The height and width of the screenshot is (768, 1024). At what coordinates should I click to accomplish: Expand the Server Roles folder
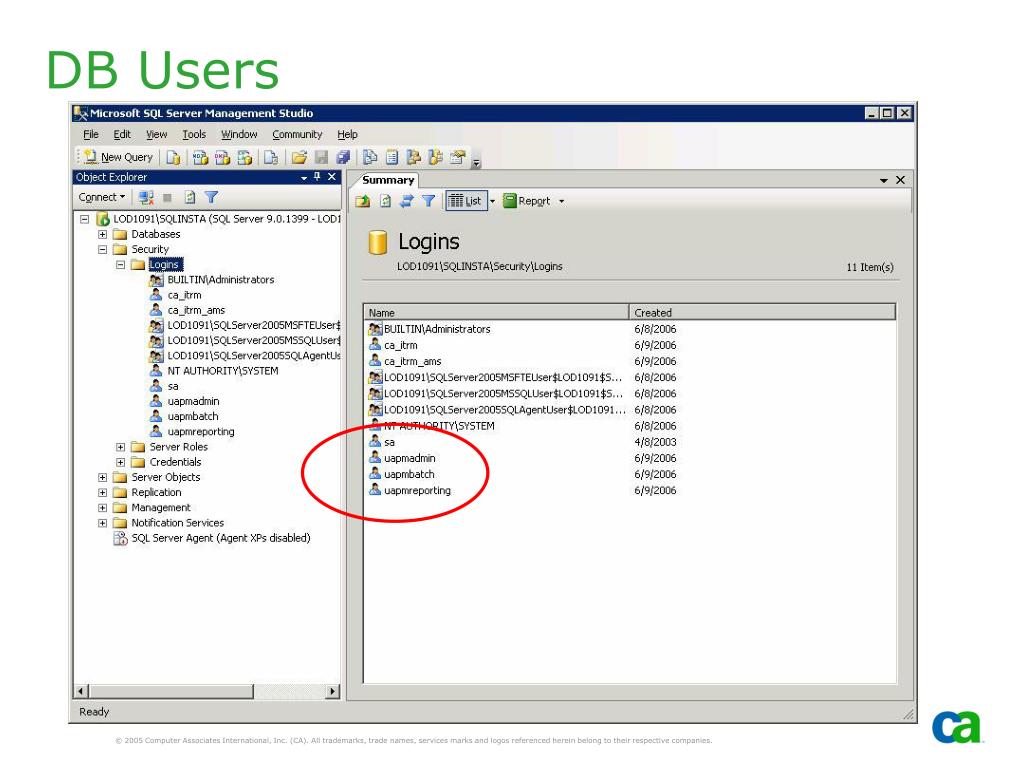coord(120,447)
